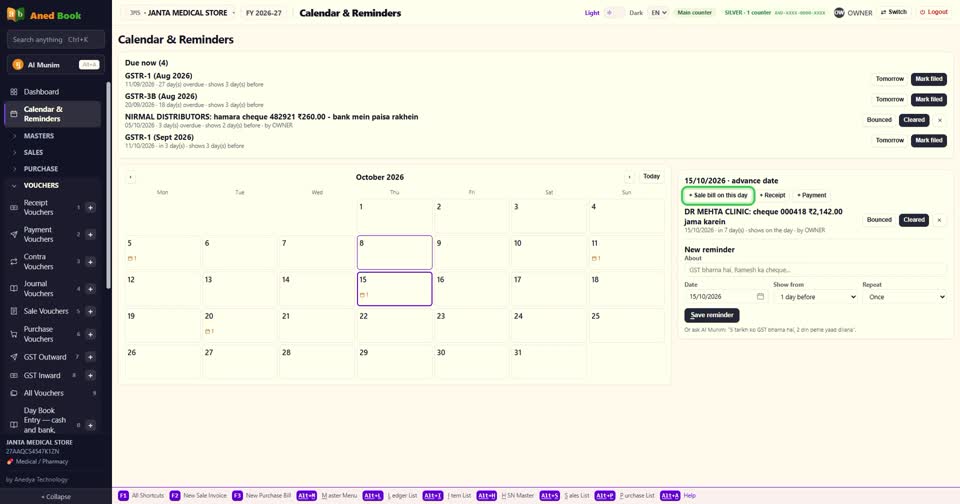The height and width of the screenshot is (504, 960).
Task: Open Ledger List shortcut
Action: click(391, 495)
